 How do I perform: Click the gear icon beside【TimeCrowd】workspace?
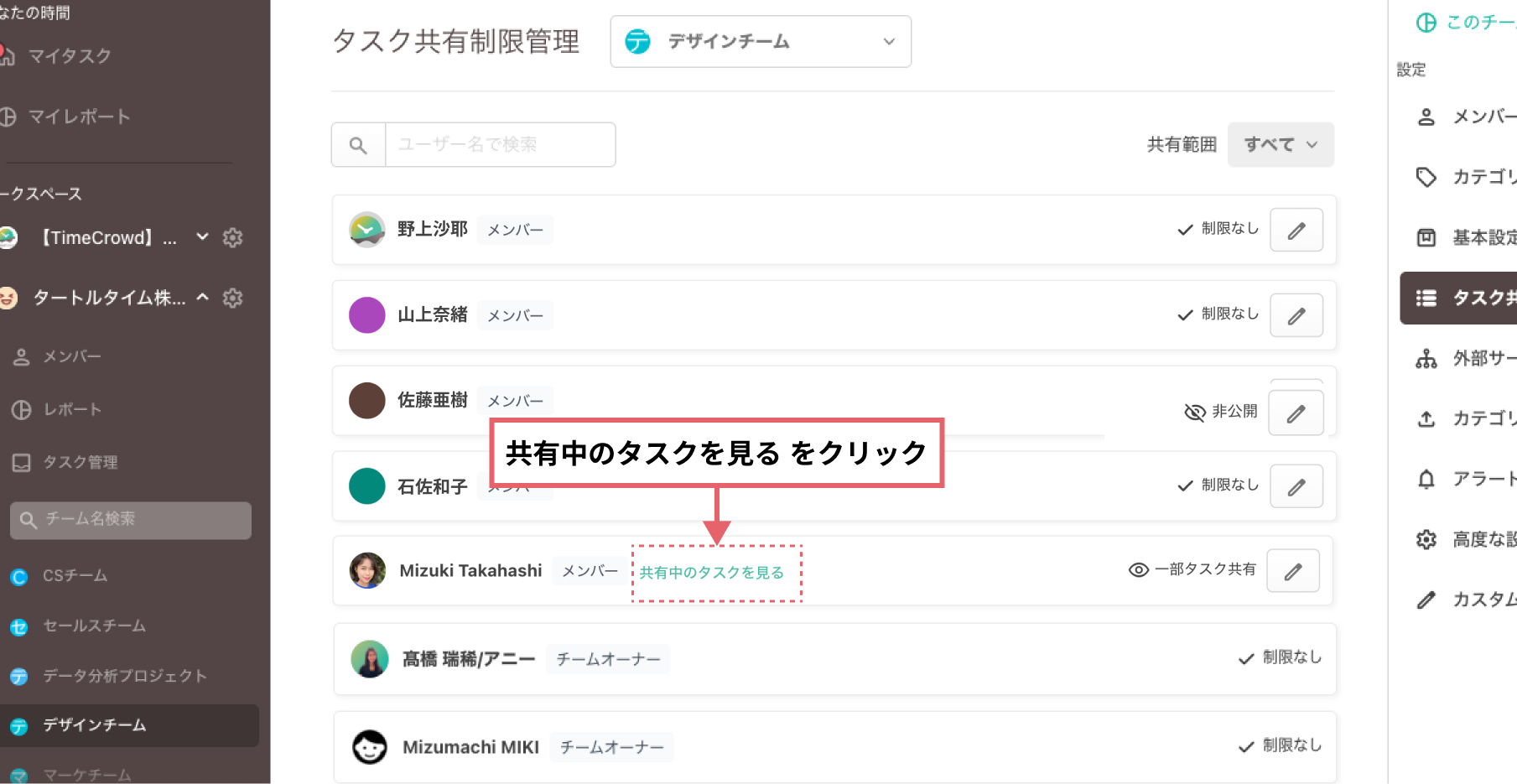232,238
